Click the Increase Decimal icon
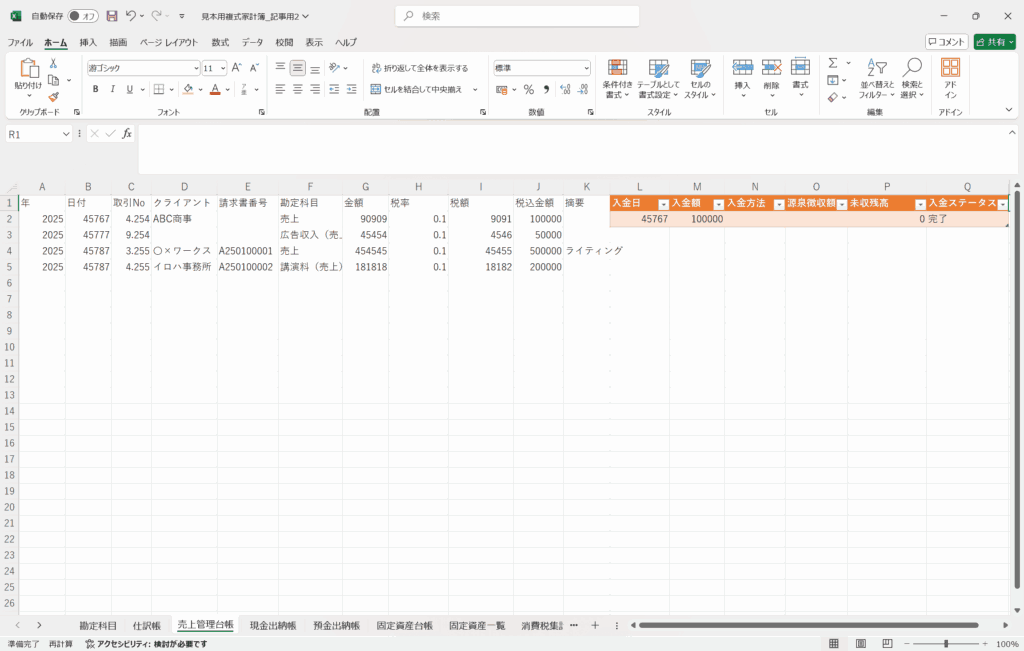 (565, 89)
